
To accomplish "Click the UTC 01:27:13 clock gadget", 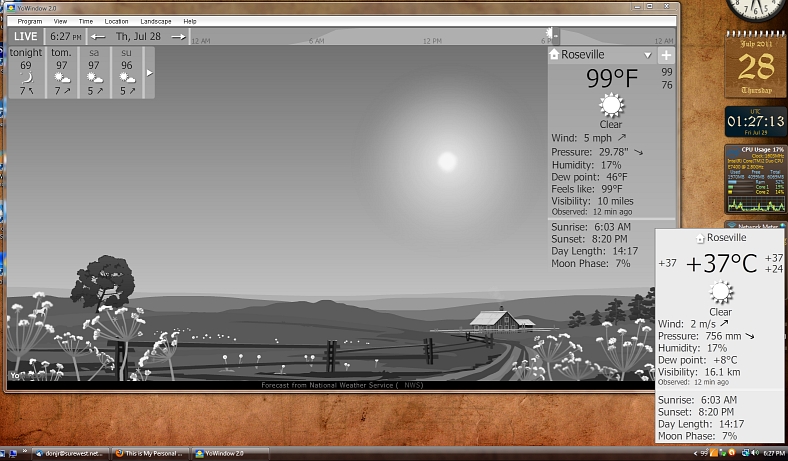I will click(756, 121).
